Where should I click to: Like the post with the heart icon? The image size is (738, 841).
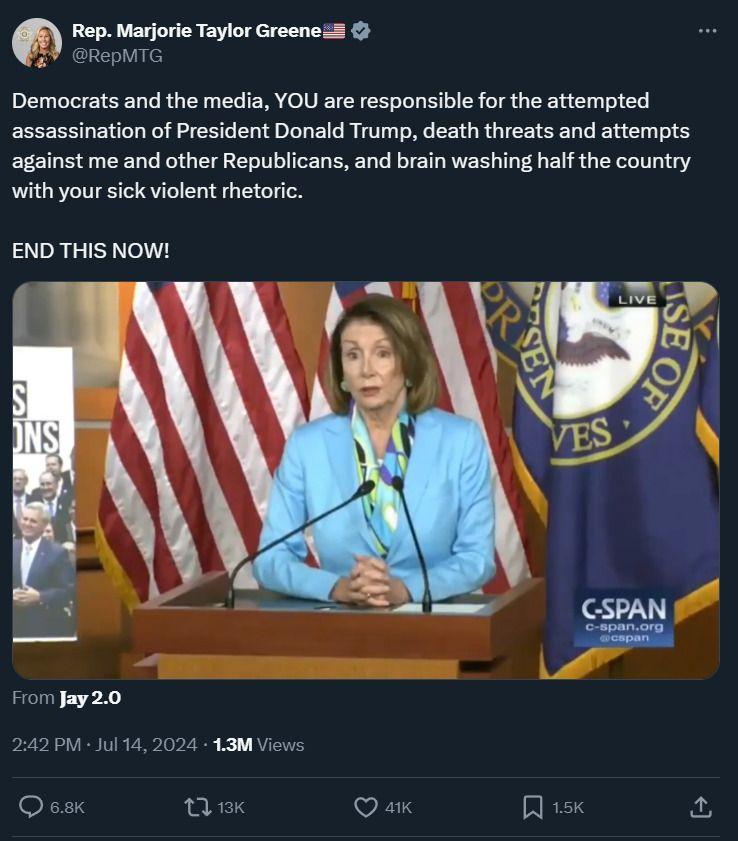367,807
